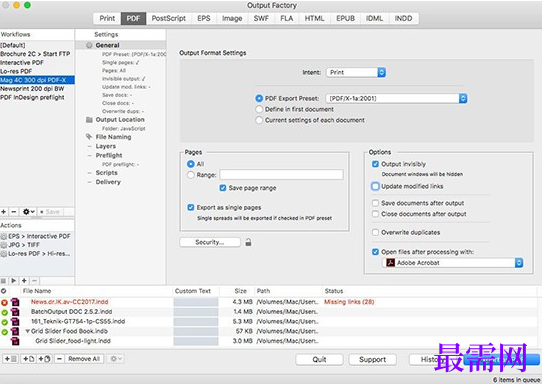This screenshot has width=546, height=389.
Task: Select the PDF Export Preset radio button
Action: [259, 99]
